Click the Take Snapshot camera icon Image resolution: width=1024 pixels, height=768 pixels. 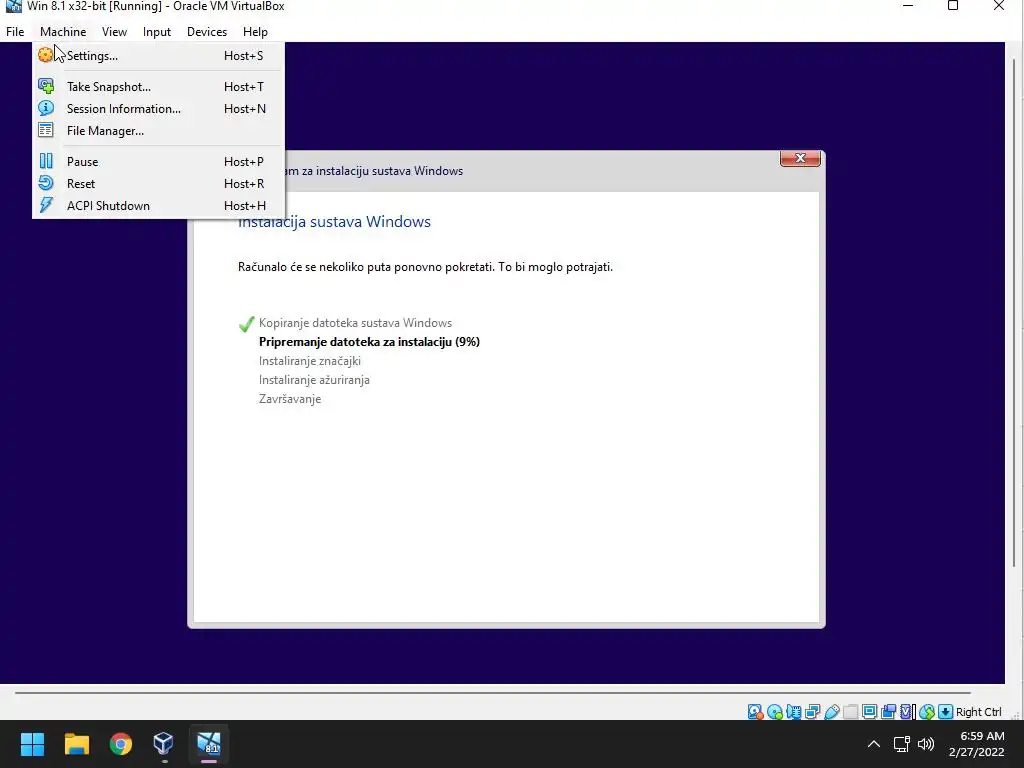pos(46,86)
